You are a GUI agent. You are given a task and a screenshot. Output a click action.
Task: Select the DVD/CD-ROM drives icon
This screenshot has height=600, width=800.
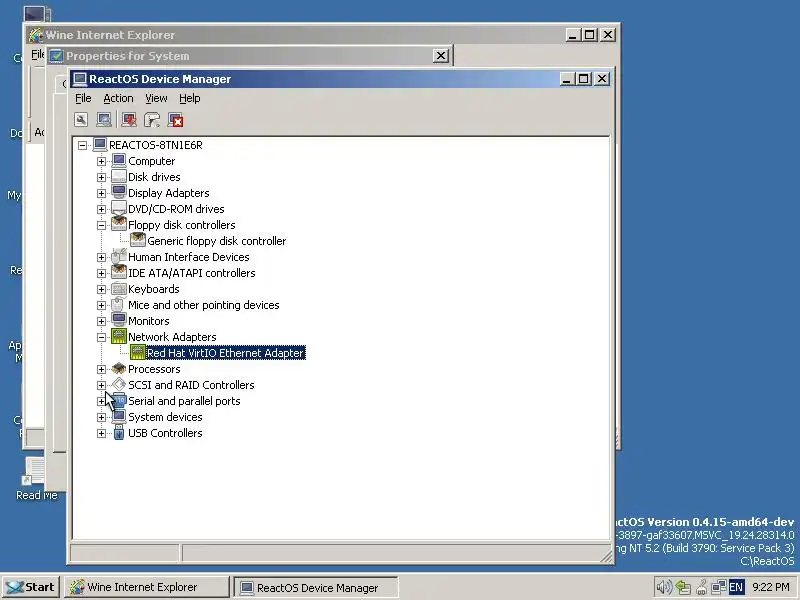[118, 209]
